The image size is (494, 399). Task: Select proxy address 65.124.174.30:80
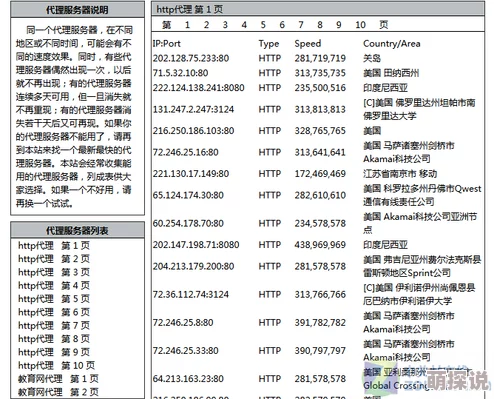point(188,195)
